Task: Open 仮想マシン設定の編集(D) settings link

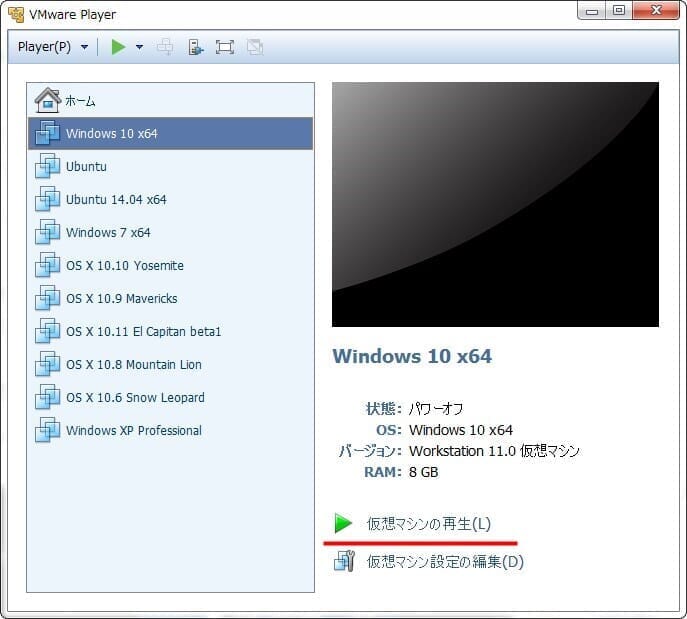Action: 444,562
